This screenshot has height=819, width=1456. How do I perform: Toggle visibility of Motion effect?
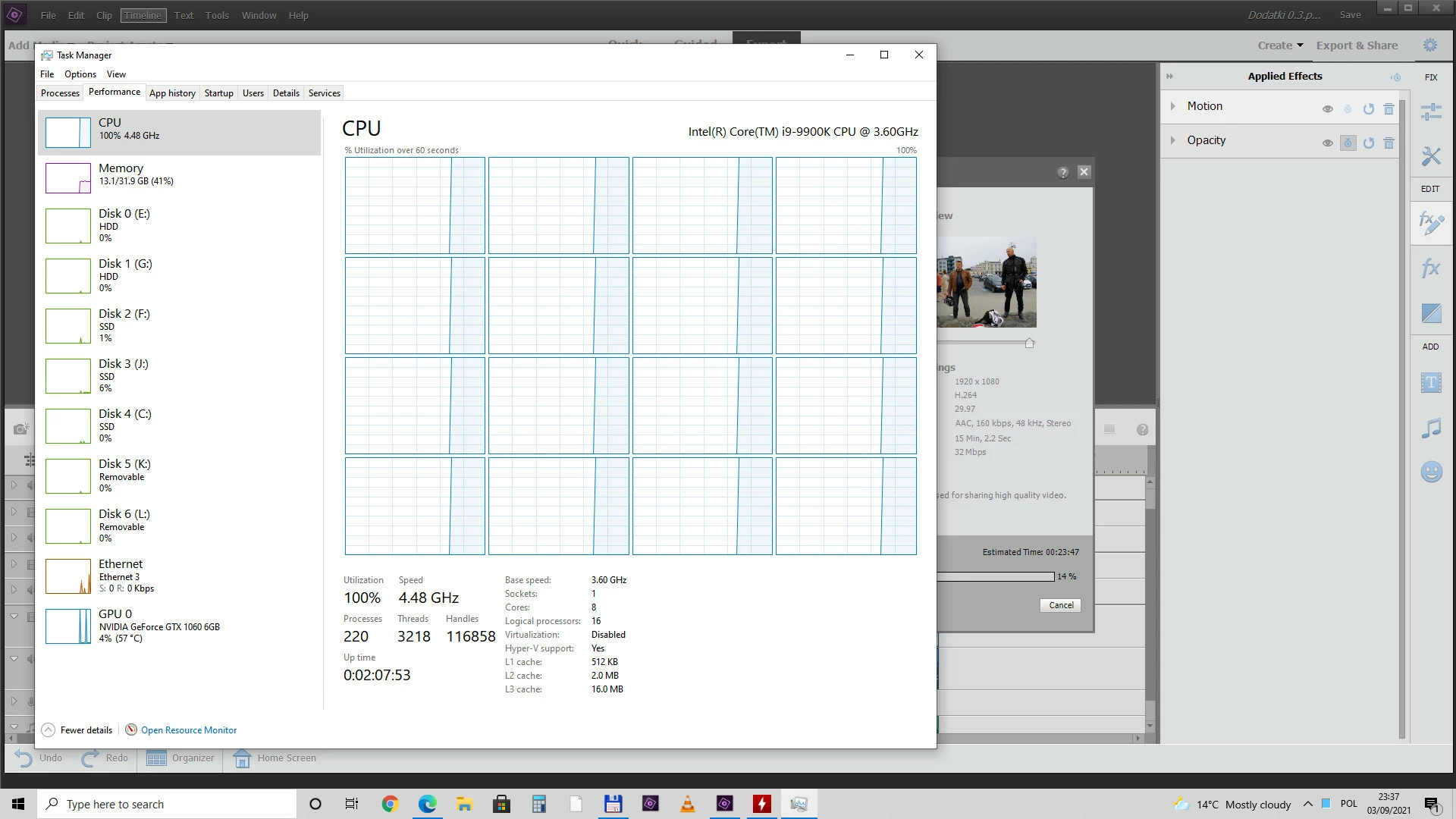[x=1327, y=108]
